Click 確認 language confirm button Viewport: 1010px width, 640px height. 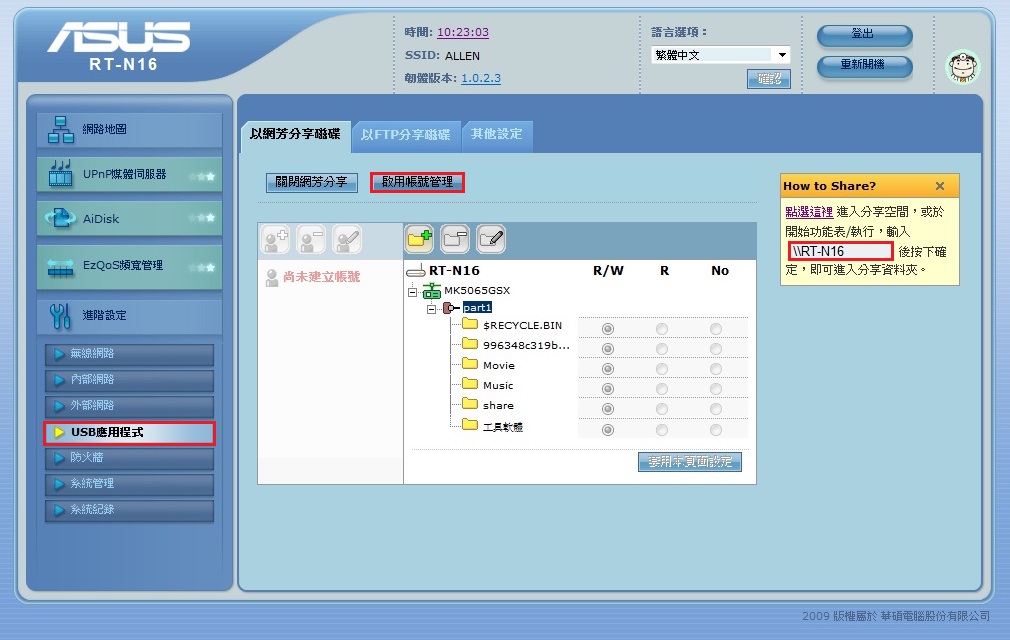(x=769, y=79)
